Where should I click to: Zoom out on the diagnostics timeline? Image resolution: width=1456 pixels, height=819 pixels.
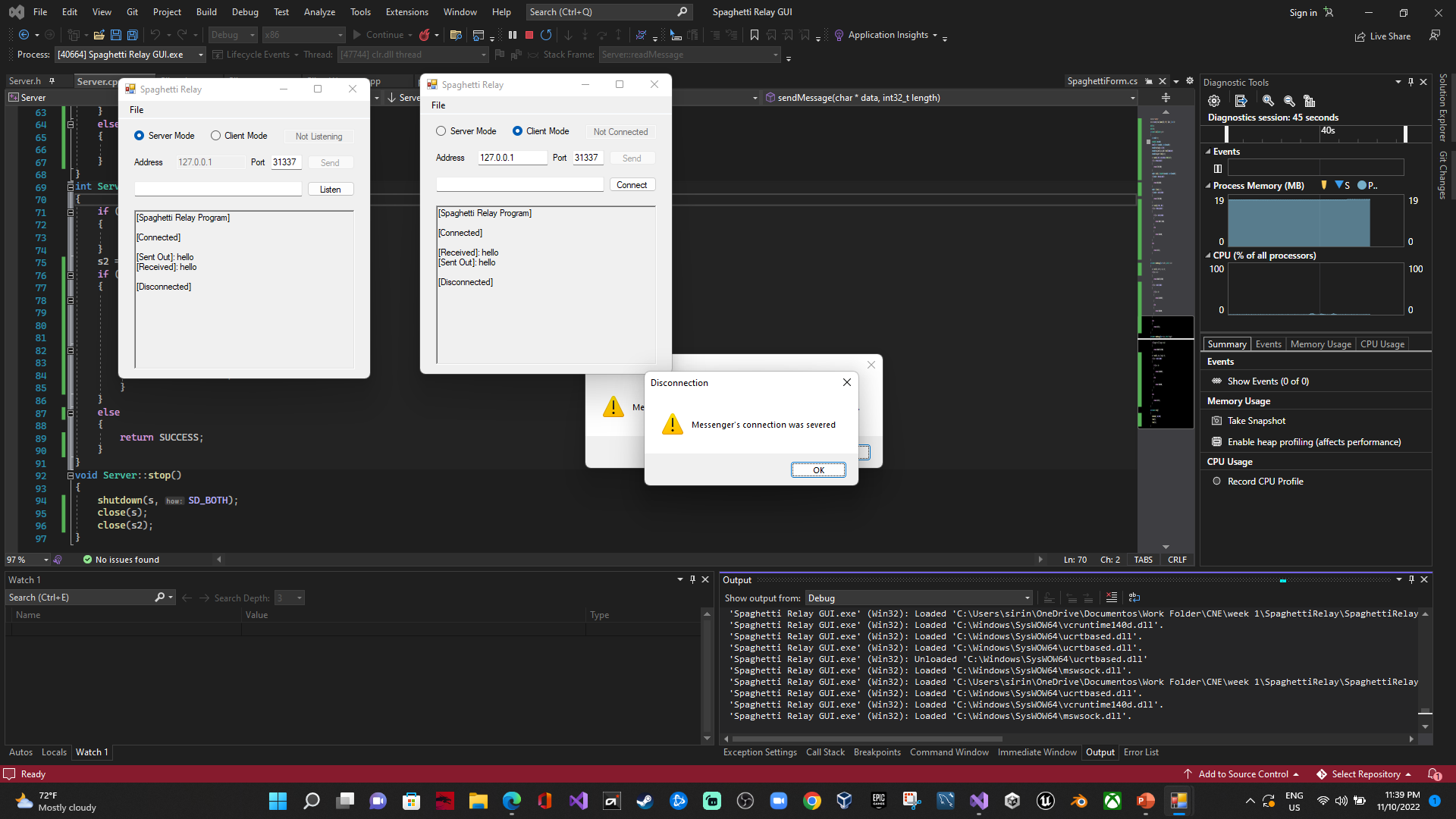click(x=1289, y=101)
